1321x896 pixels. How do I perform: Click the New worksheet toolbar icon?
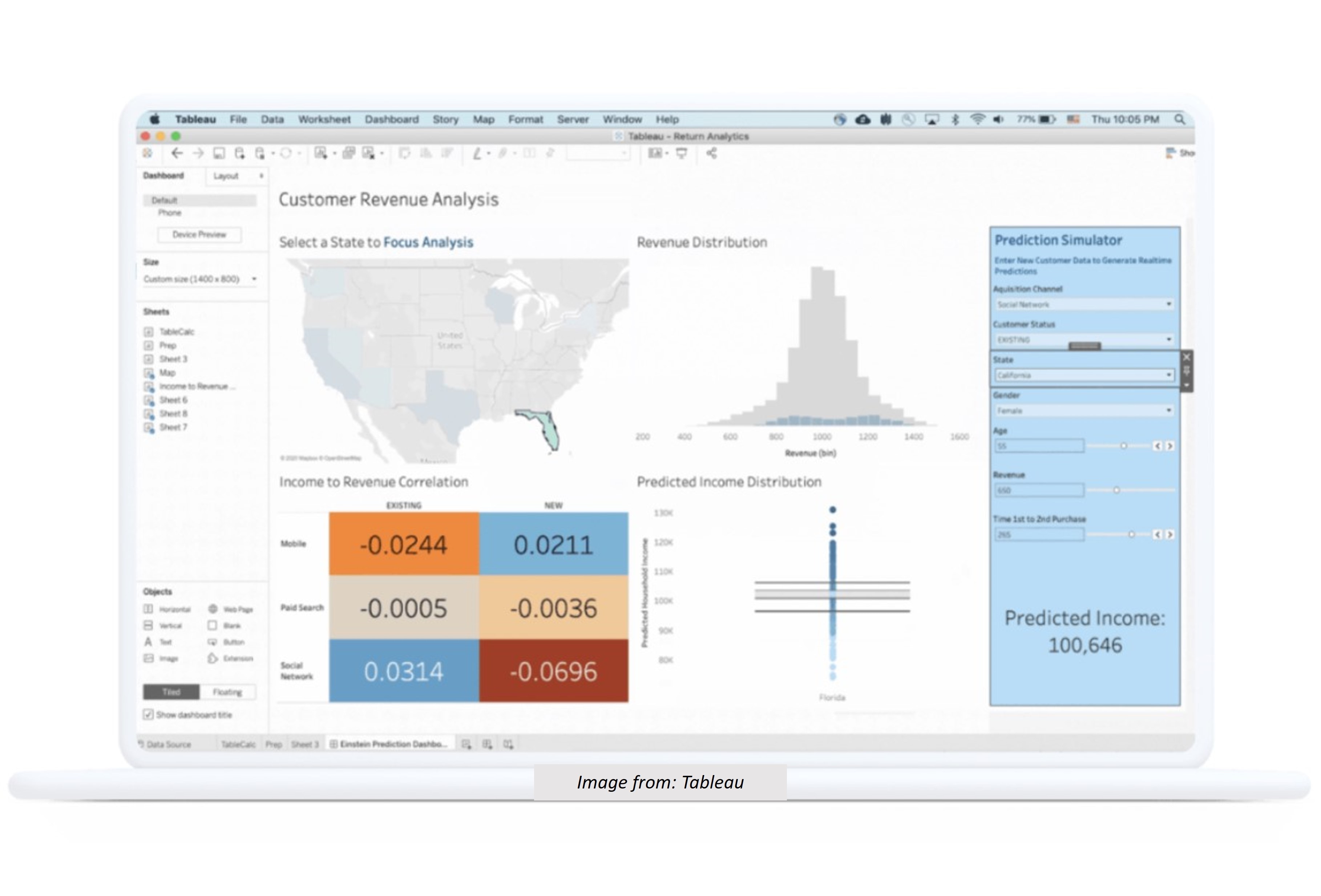click(320, 153)
